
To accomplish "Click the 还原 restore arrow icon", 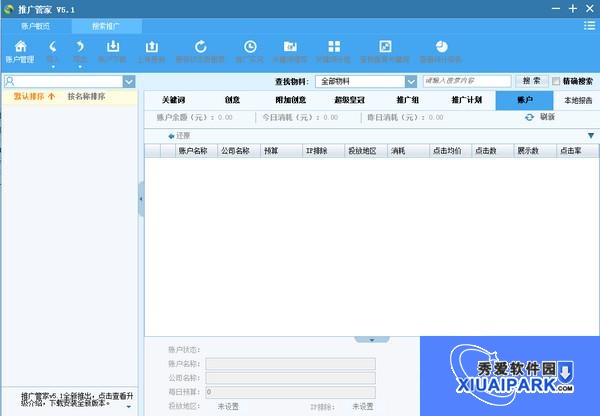I will 171,136.
